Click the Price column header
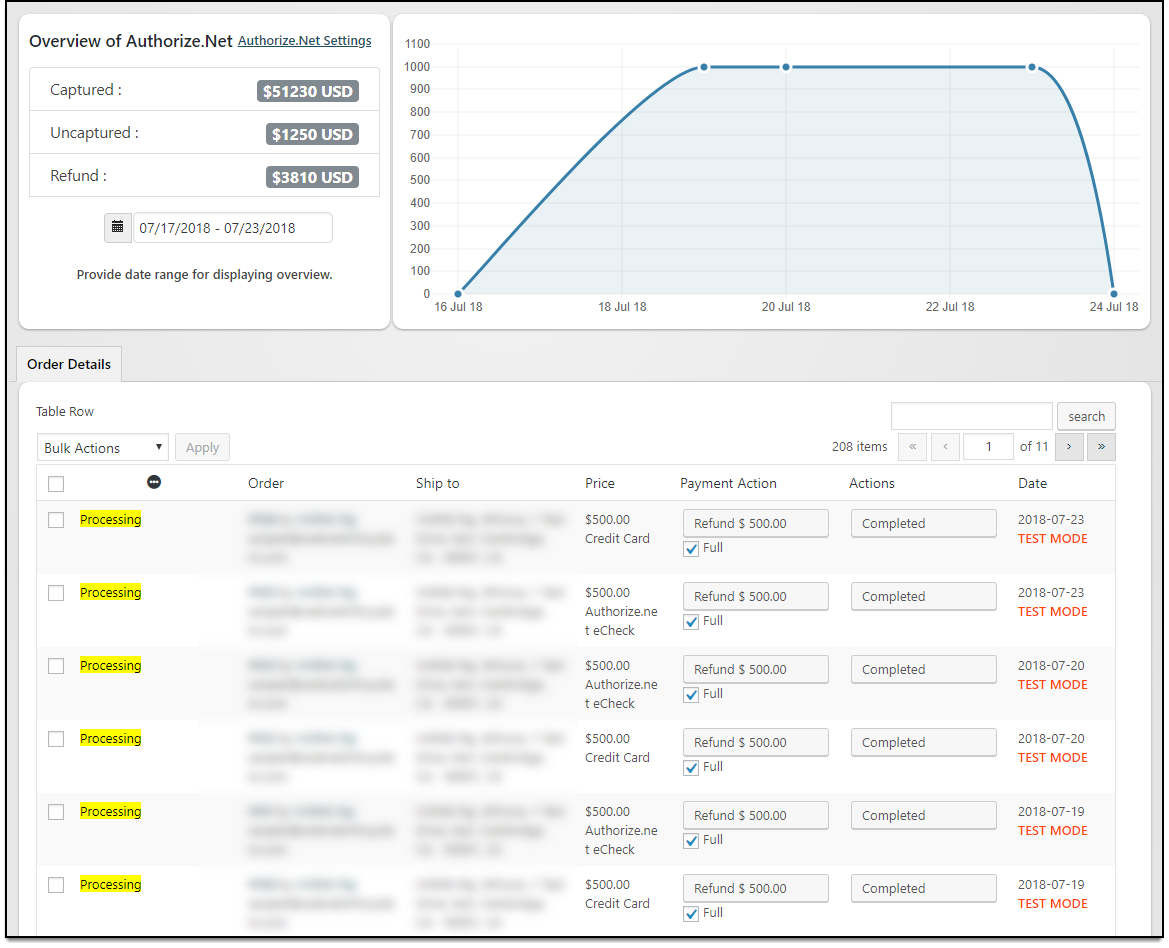Viewport: 1169px width, 948px height. click(600, 483)
